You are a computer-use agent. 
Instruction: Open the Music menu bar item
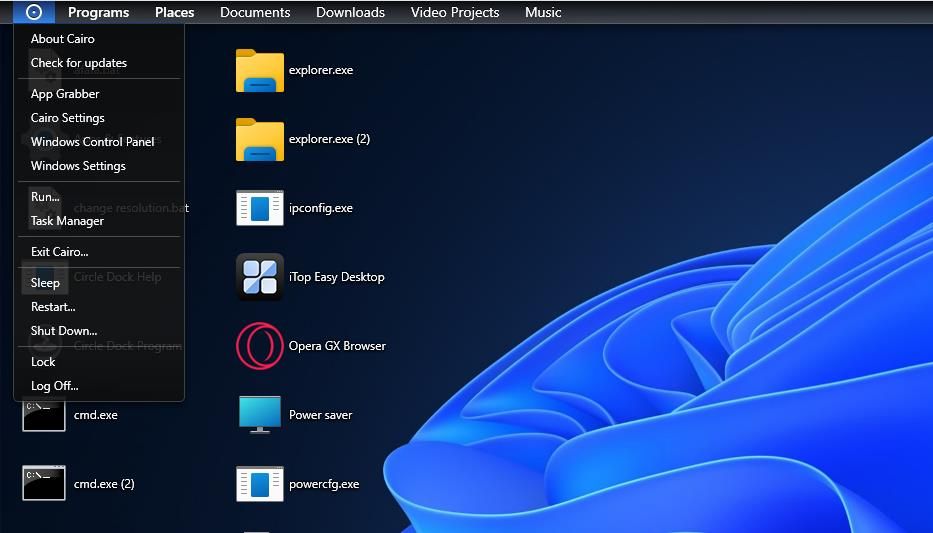(543, 12)
